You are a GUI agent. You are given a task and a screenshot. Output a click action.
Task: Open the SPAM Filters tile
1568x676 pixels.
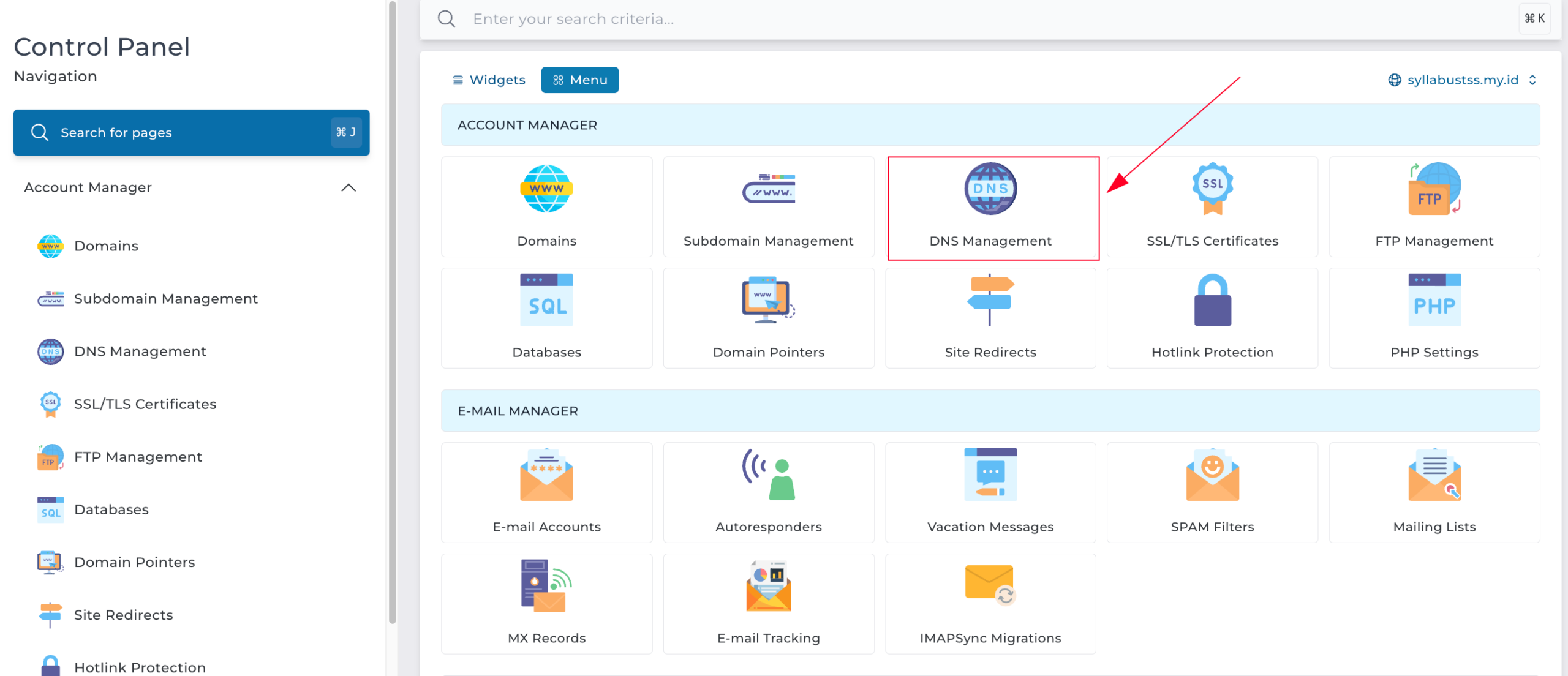[x=1212, y=492]
